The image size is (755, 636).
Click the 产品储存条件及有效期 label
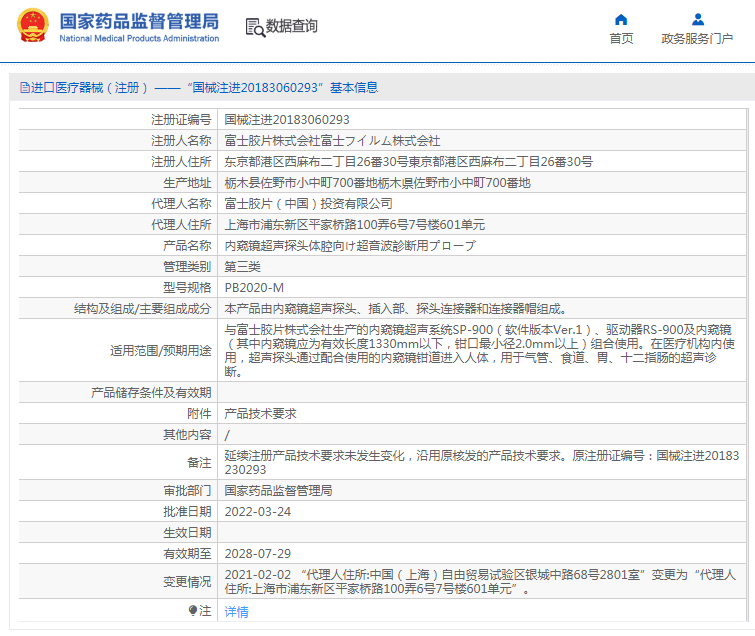[x=151, y=393]
